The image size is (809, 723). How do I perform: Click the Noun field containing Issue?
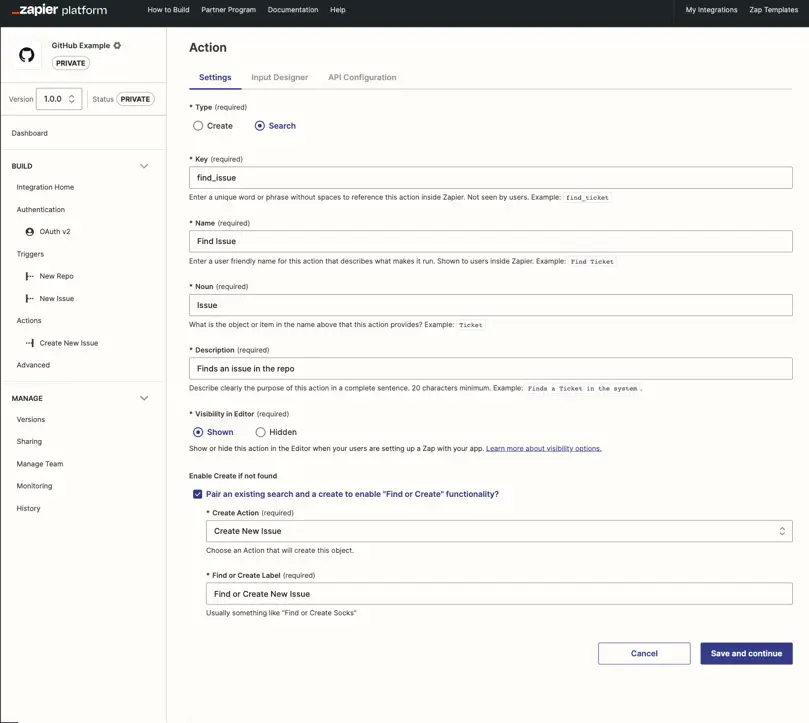click(x=491, y=305)
